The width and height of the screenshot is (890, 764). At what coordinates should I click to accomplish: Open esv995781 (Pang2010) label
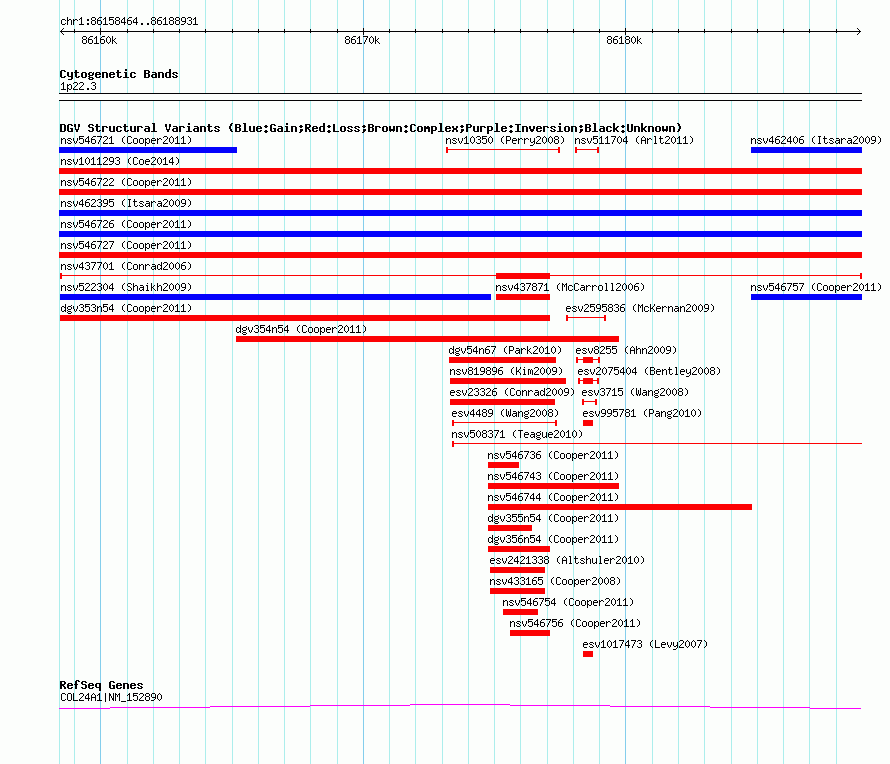pyautogui.click(x=642, y=413)
